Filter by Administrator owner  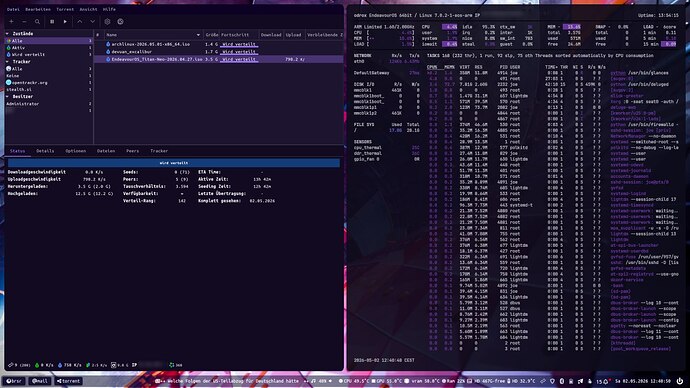(48, 104)
